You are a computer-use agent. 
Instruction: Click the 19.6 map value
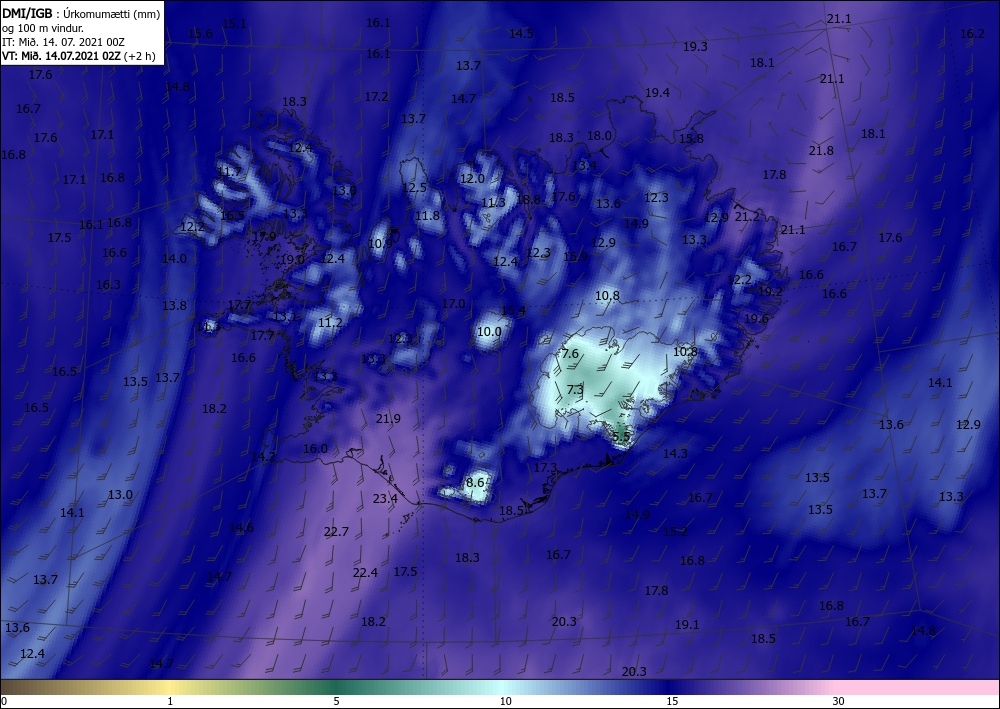(756, 318)
